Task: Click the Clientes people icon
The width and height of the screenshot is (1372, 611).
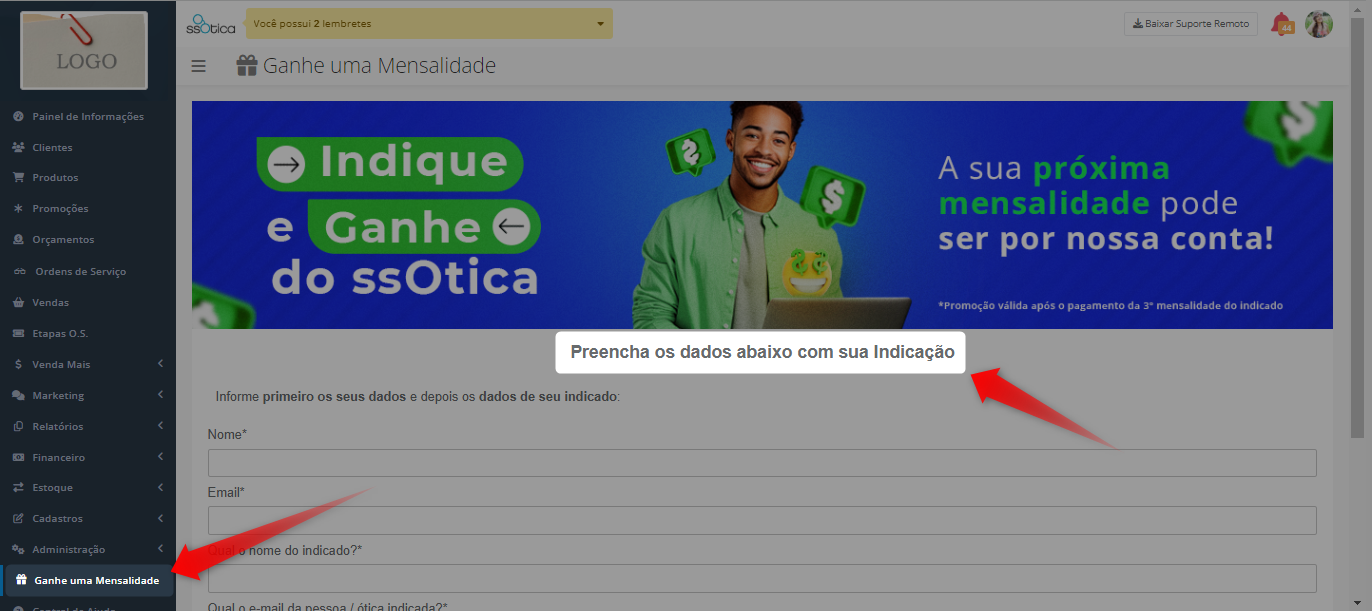Action: coord(18,147)
